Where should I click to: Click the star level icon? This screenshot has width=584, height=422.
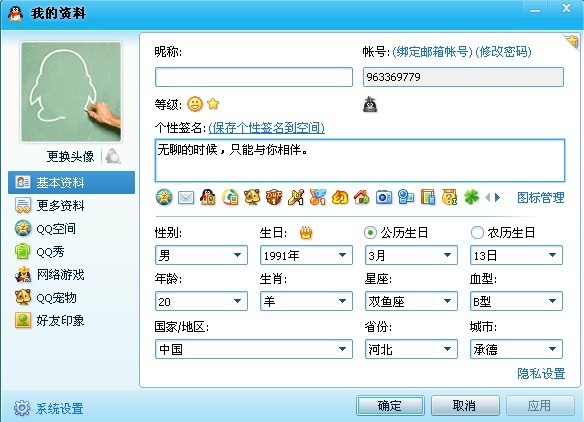(x=213, y=104)
